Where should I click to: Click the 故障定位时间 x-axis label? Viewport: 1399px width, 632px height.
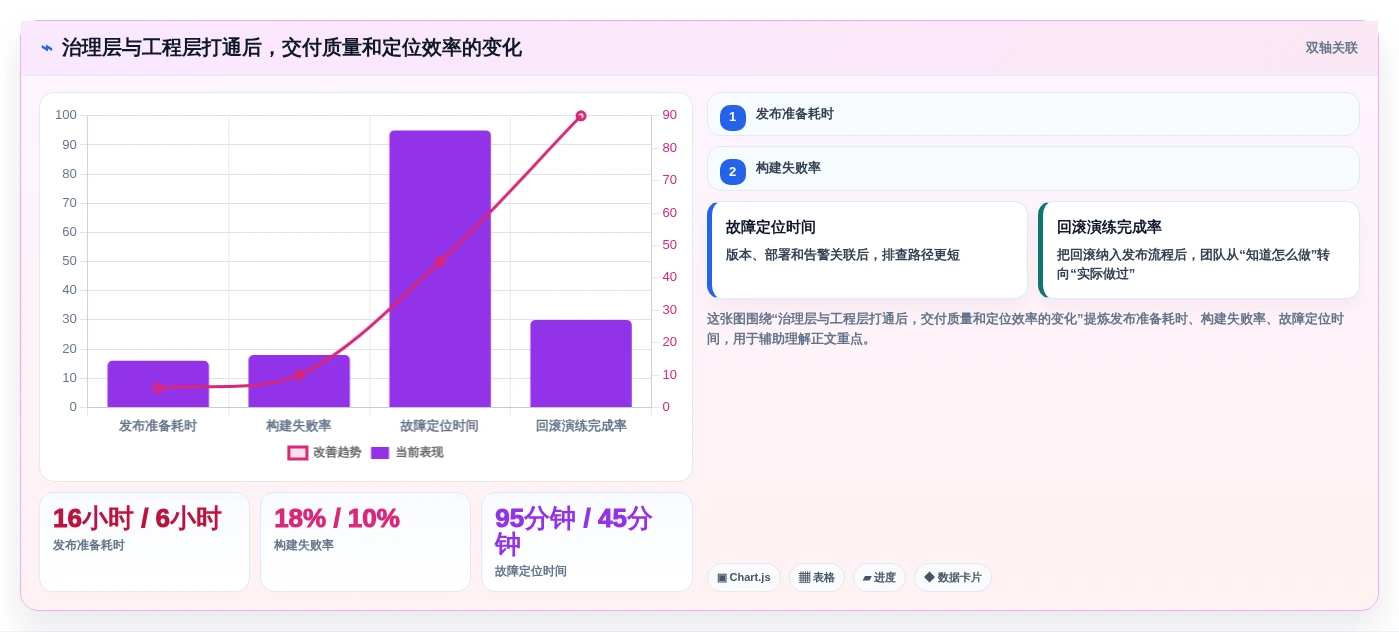[440, 426]
